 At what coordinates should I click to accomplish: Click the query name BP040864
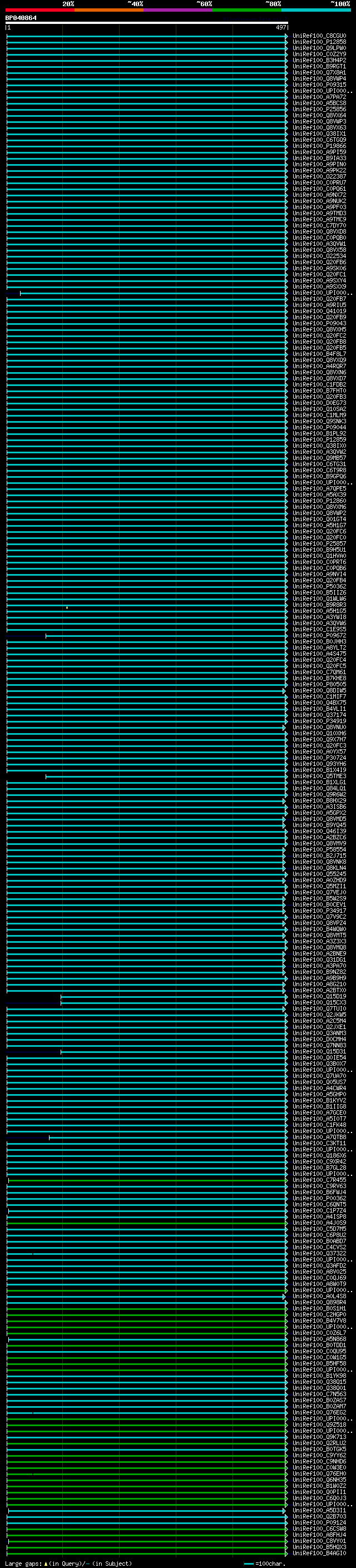tap(21, 18)
